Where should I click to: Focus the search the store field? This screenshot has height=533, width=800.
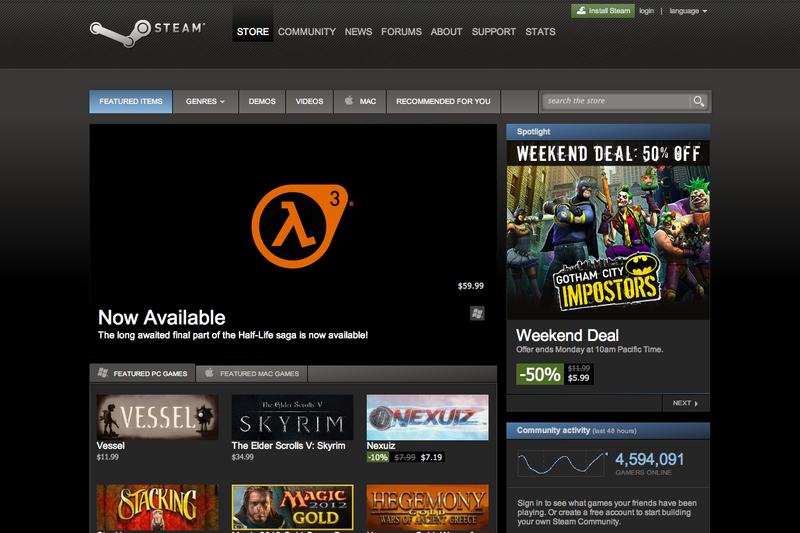click(x=616, y=101)
